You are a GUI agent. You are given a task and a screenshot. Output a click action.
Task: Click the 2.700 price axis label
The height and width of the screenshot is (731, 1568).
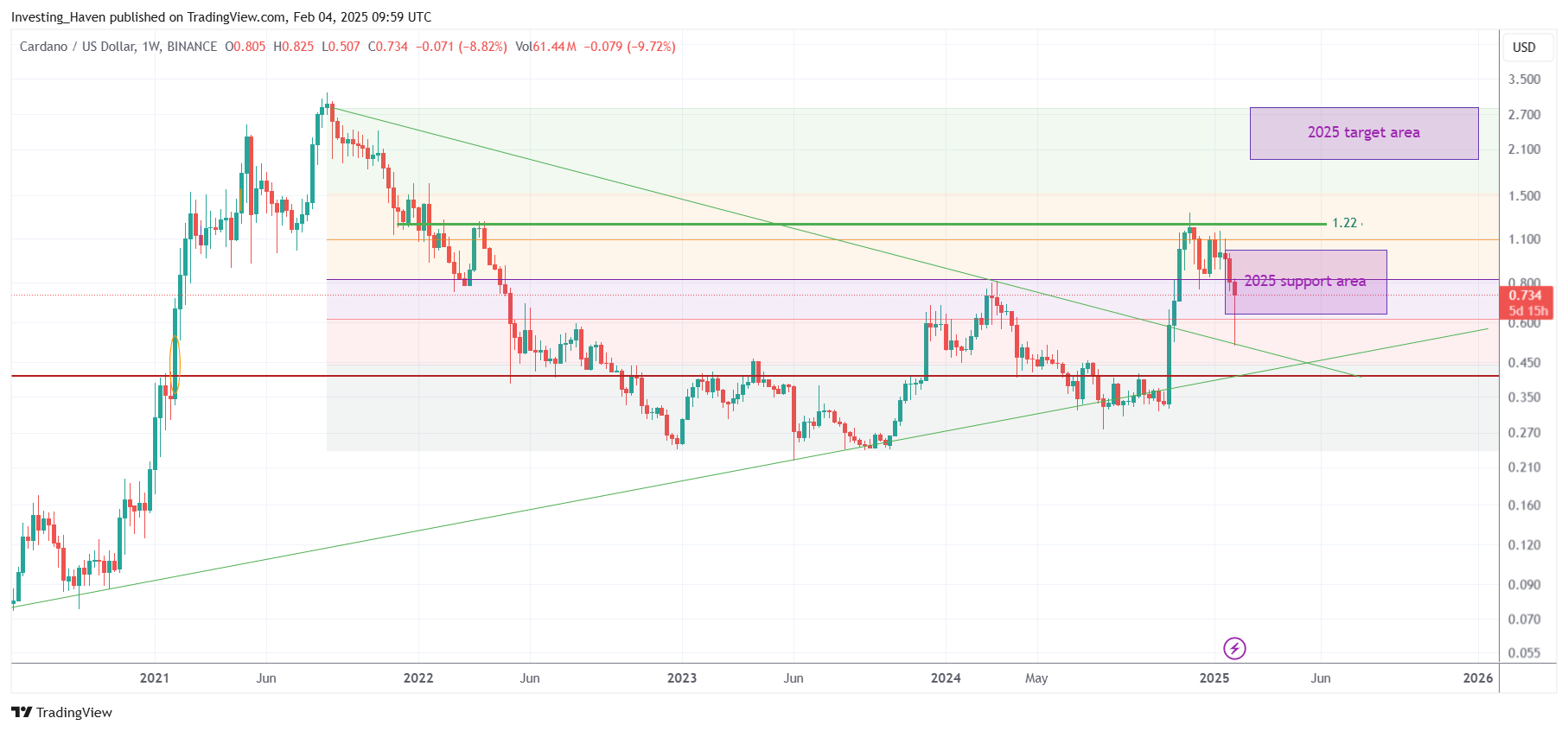coord(1524,115)
